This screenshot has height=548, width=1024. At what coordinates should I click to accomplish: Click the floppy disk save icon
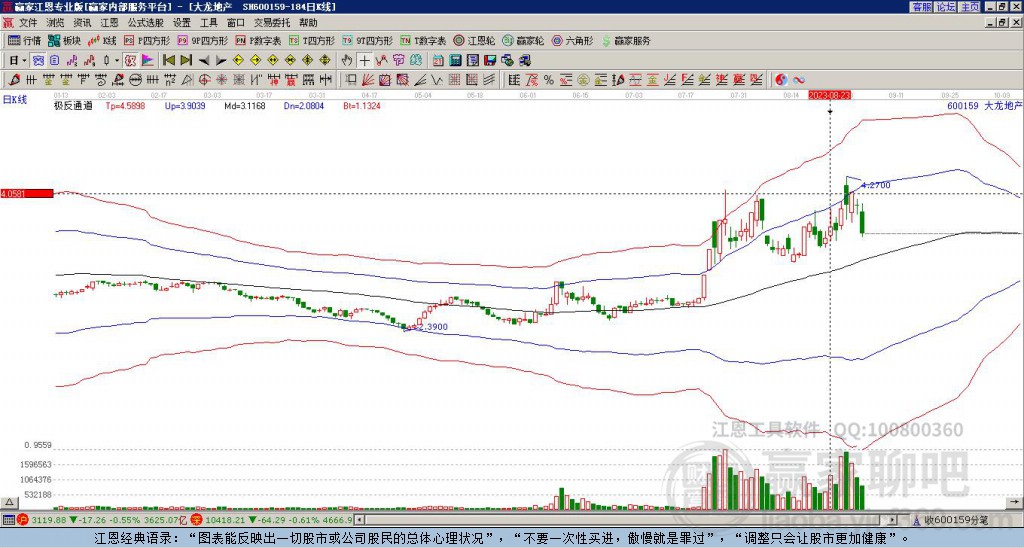(490, 61)
